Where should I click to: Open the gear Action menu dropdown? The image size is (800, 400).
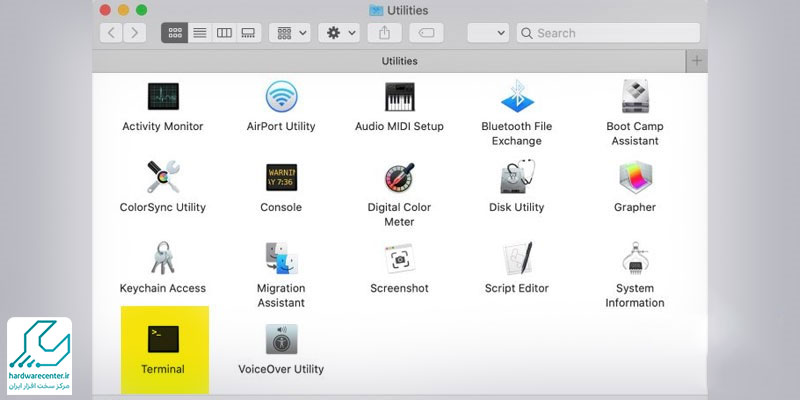point(339,33)
